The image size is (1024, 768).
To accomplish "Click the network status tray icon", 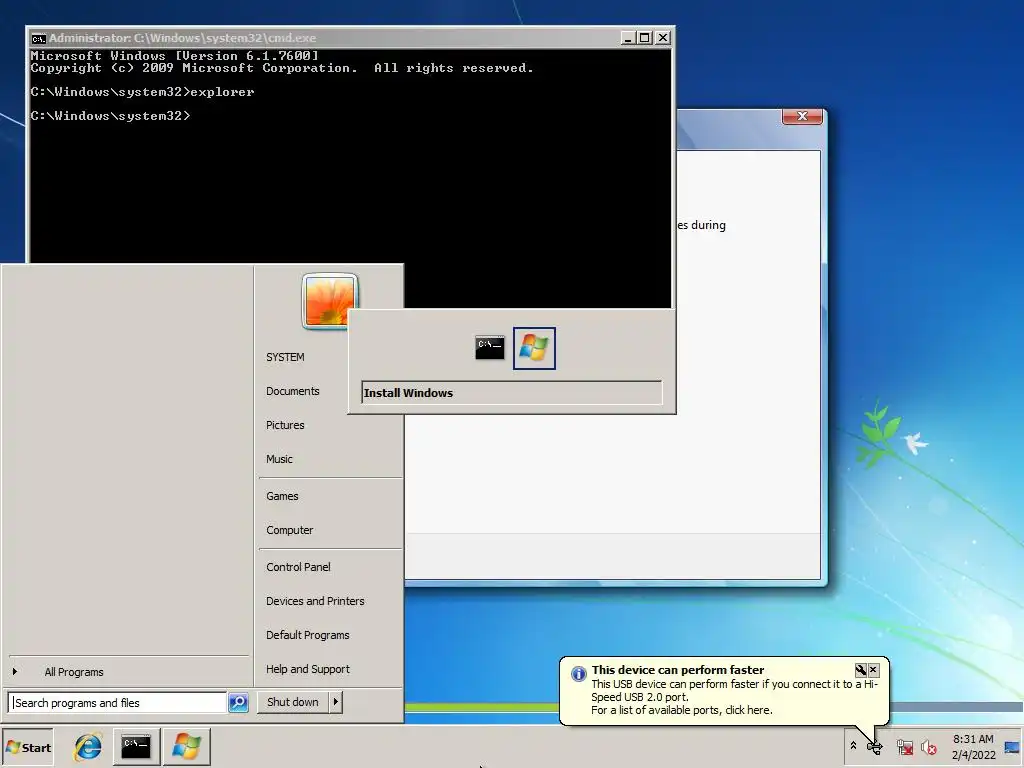I will pos(904,747).
